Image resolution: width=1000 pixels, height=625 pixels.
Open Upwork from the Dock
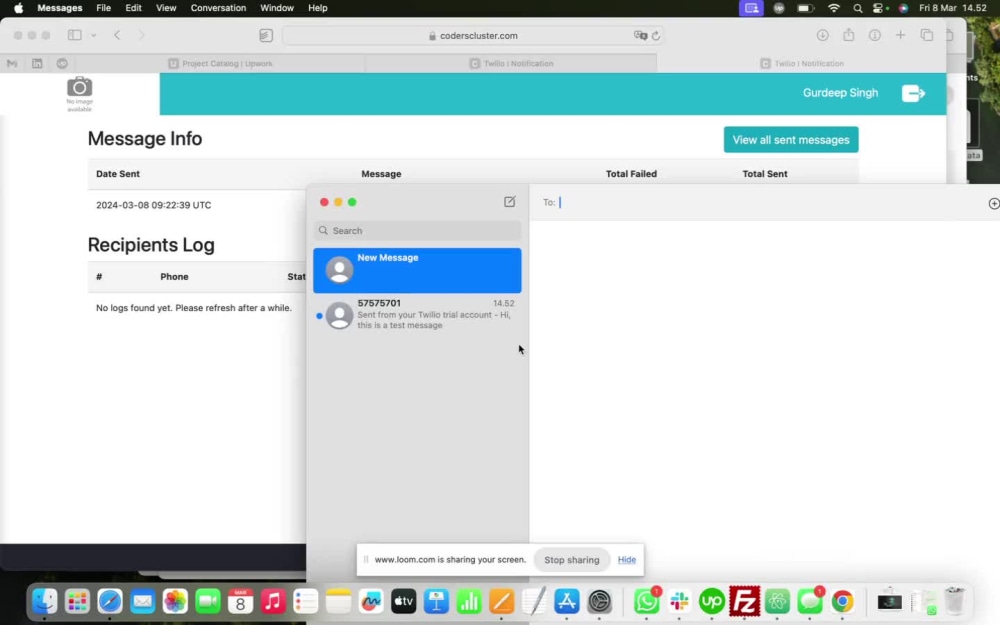coord(711,601)
